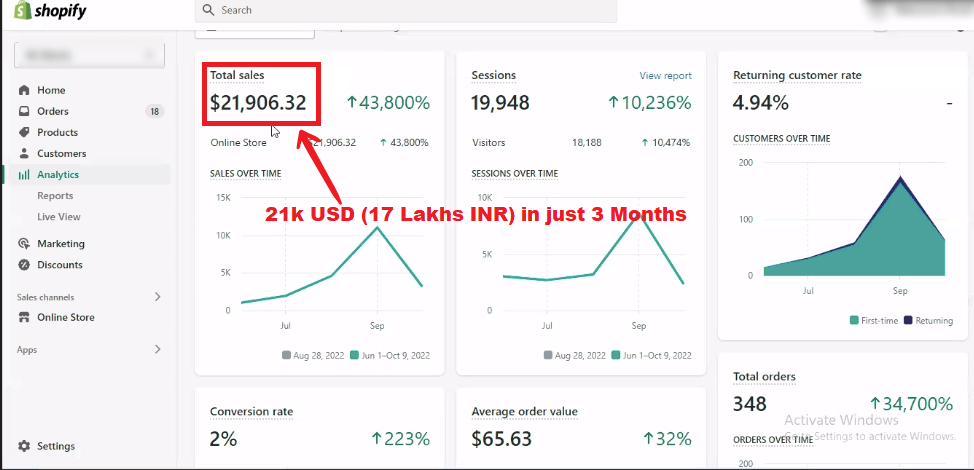Viewport: 974px width, 470px height.
Task: Open Settings via gear icon
Action: [x=24, y=446]
